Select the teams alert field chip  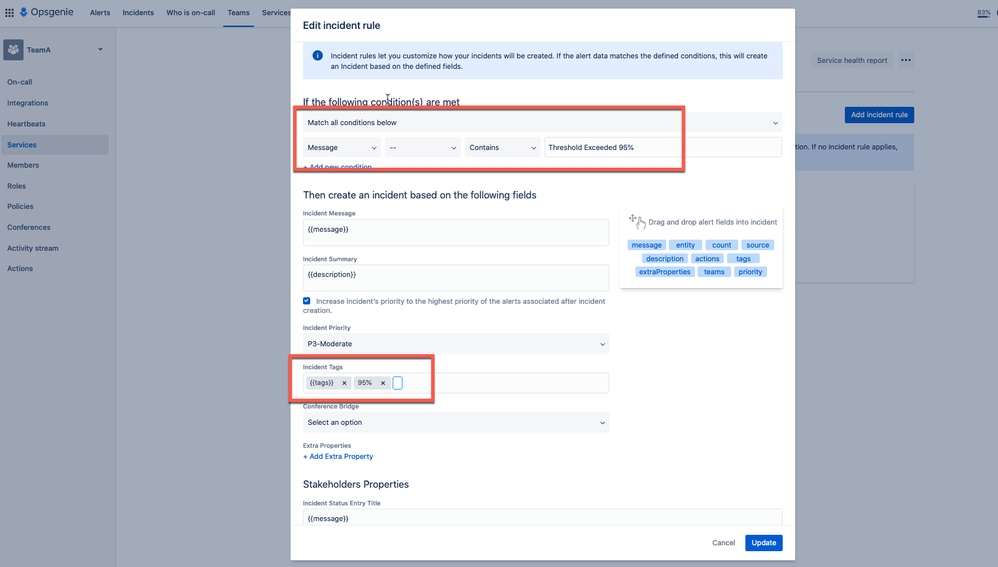point(714,272)
